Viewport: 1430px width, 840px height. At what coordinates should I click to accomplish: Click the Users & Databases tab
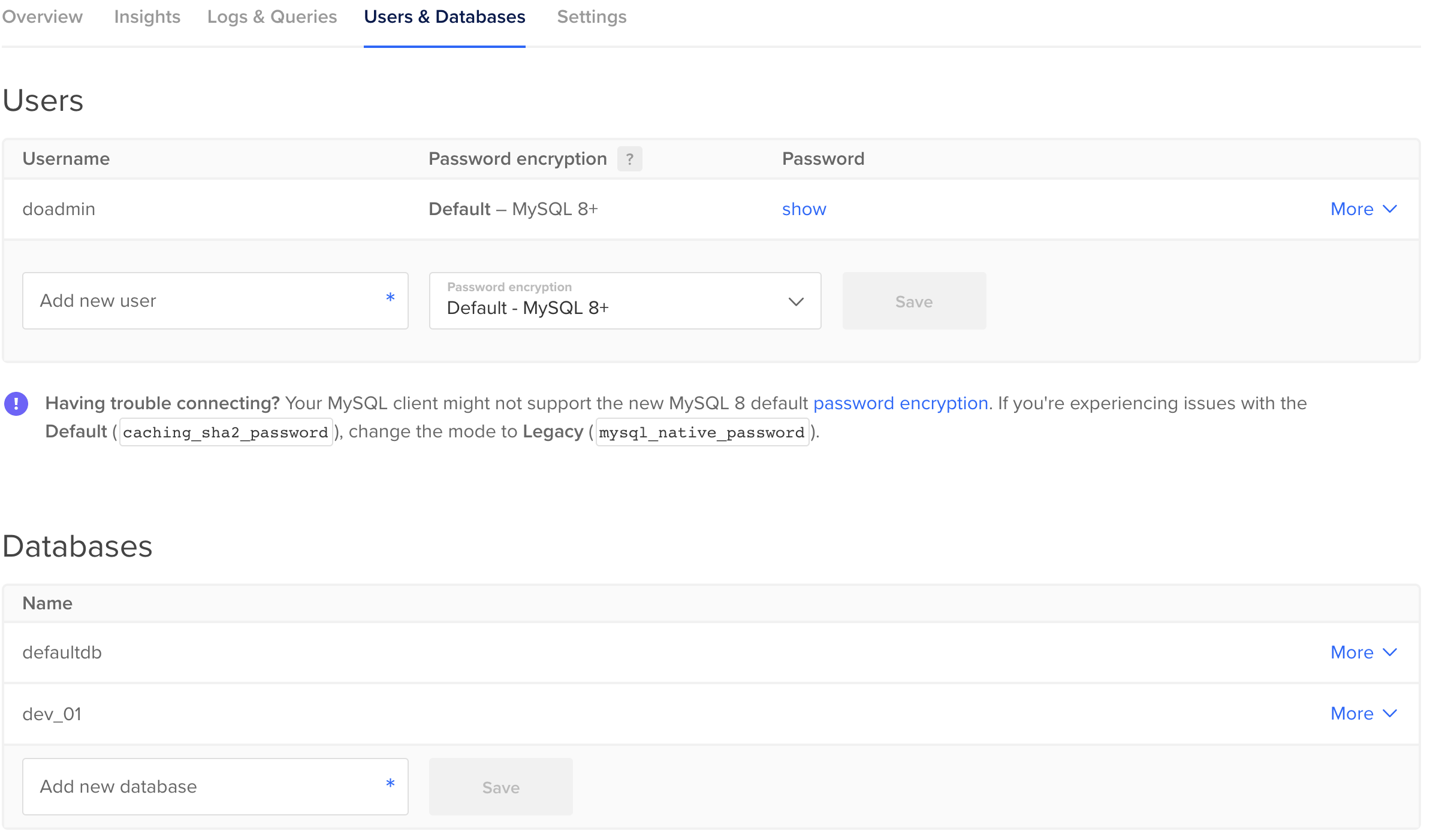tap(444, 17)
